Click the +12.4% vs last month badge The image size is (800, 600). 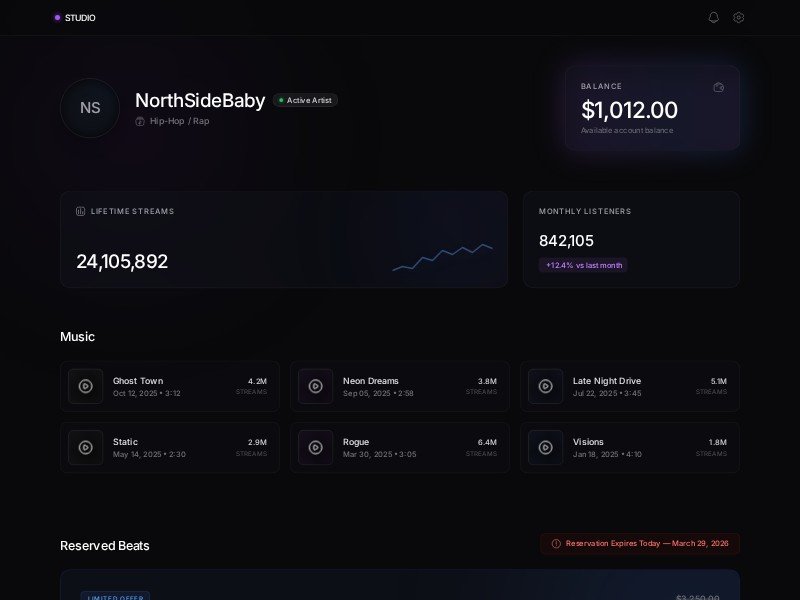[x=583, y=265]
